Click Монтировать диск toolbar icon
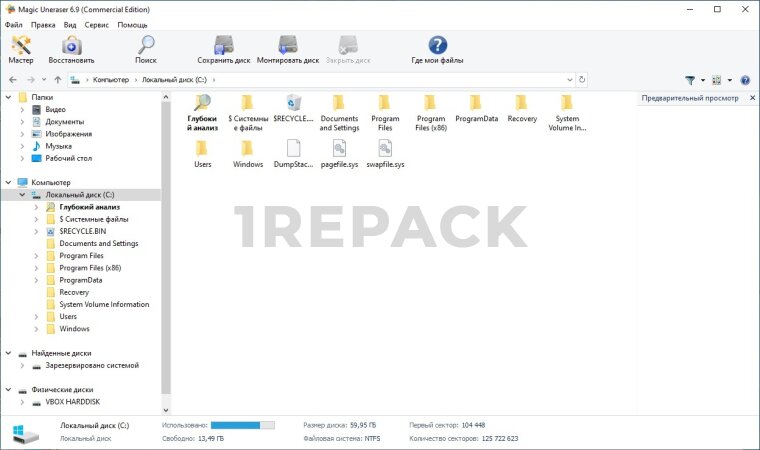 click(x=288, y=50)
